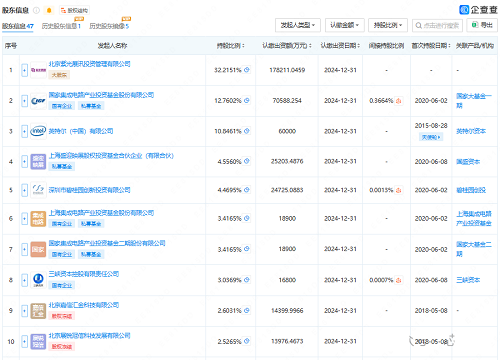This screenshot has width=500, height=360.
Task: Click the company logo in row 5
Action: point(38,190)
